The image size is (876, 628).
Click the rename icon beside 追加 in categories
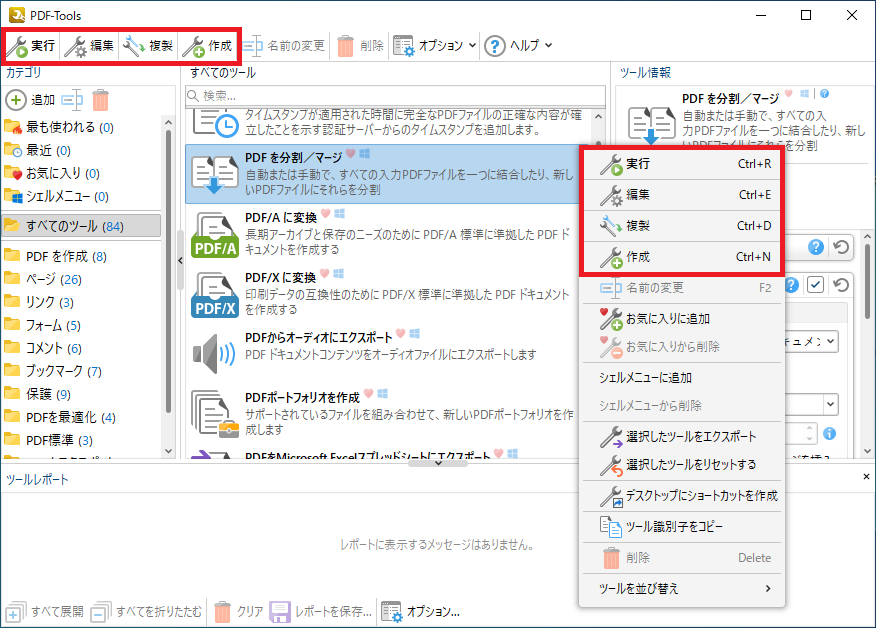coord(72,100)
